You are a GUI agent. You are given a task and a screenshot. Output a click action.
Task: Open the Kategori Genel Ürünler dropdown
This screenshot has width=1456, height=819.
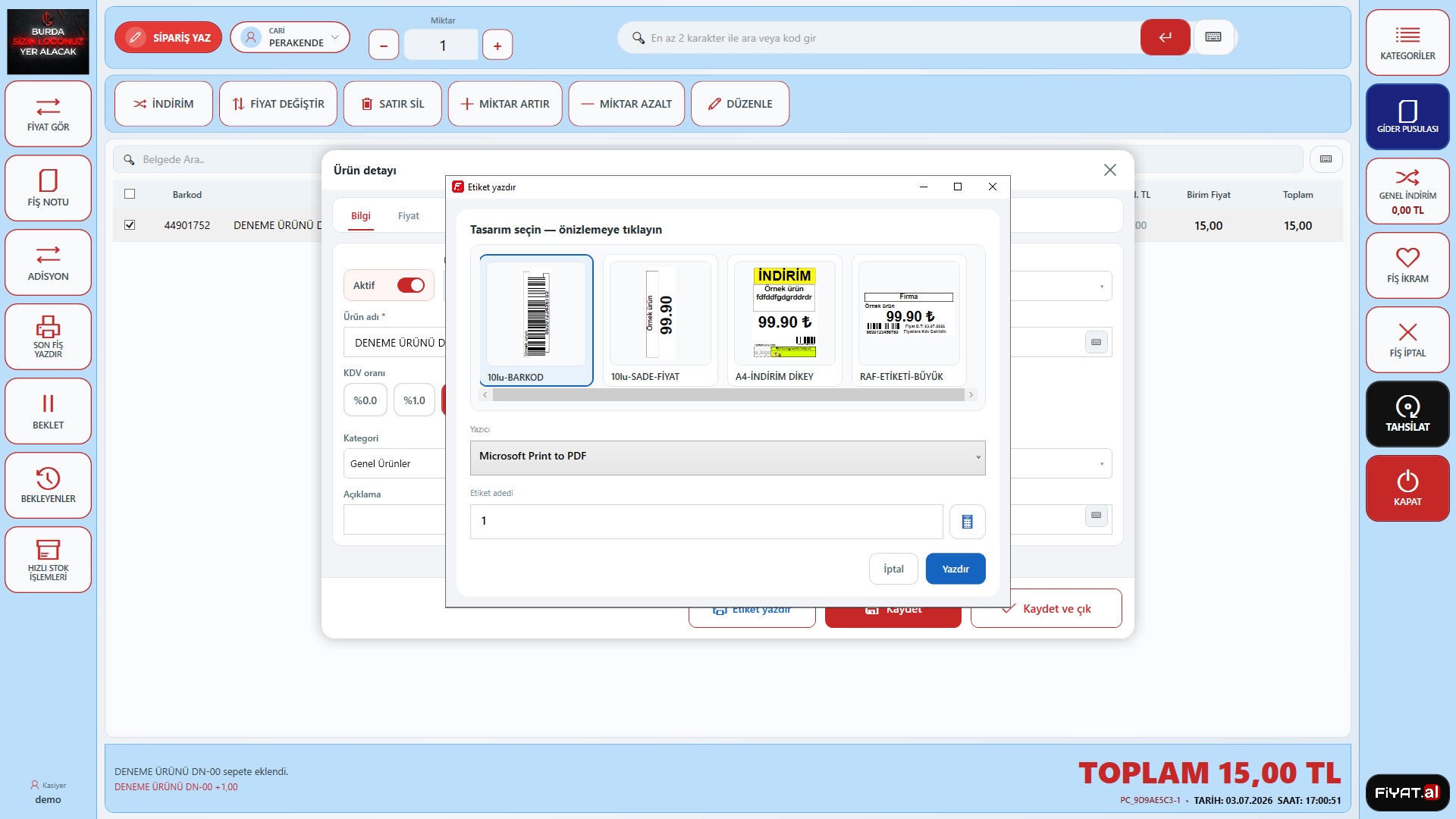(394, 463)
